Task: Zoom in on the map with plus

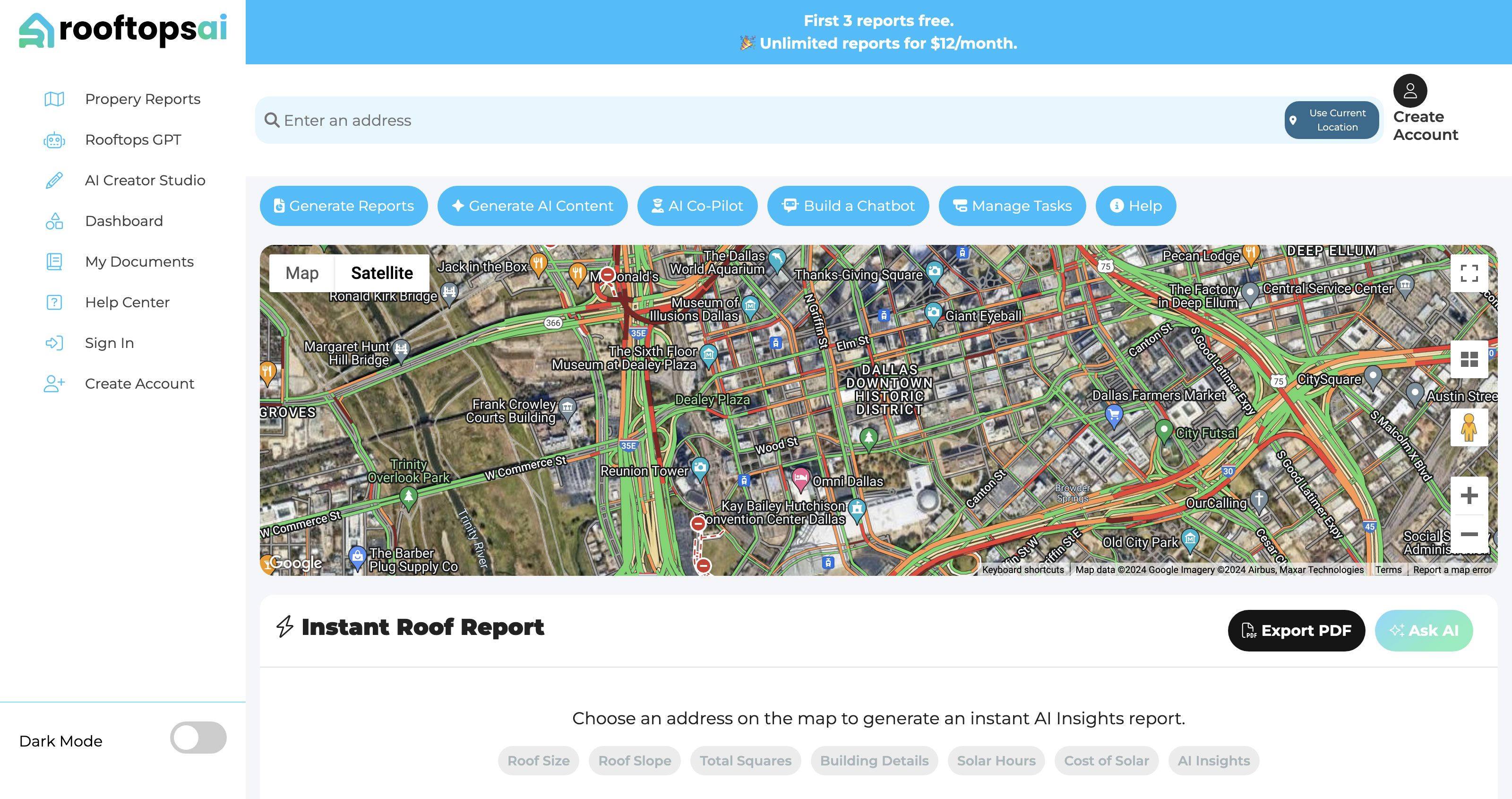Action: (x=1469, y=495)
